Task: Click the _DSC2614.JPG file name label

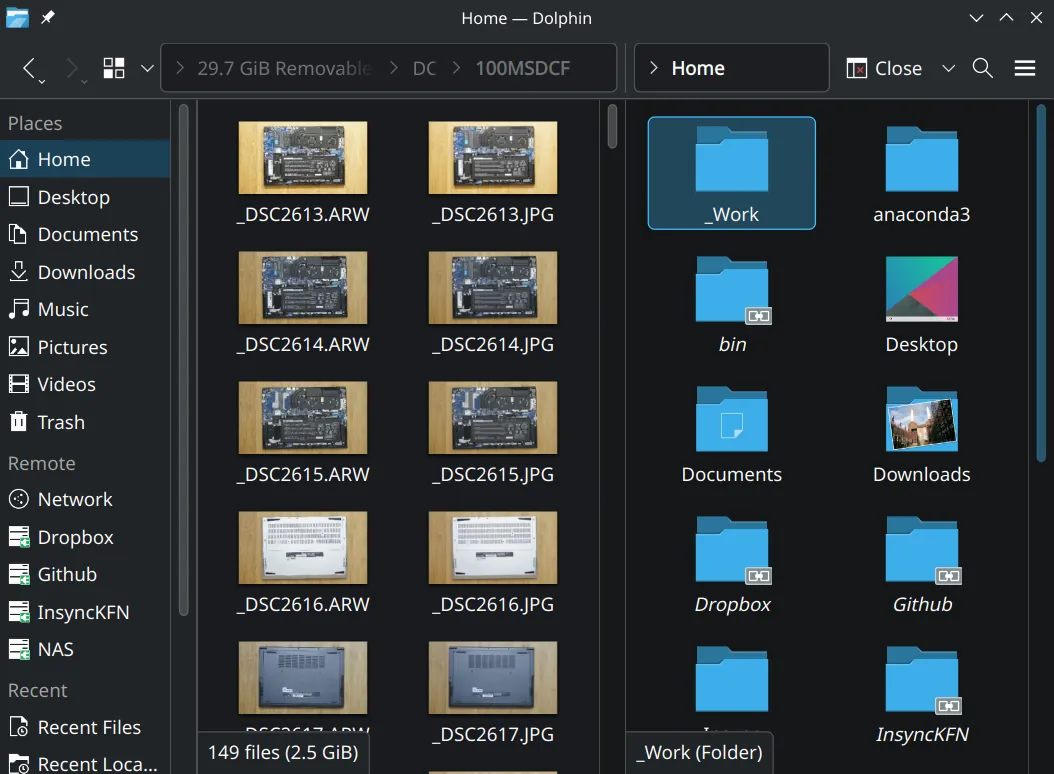Action: tap(493, 344)
